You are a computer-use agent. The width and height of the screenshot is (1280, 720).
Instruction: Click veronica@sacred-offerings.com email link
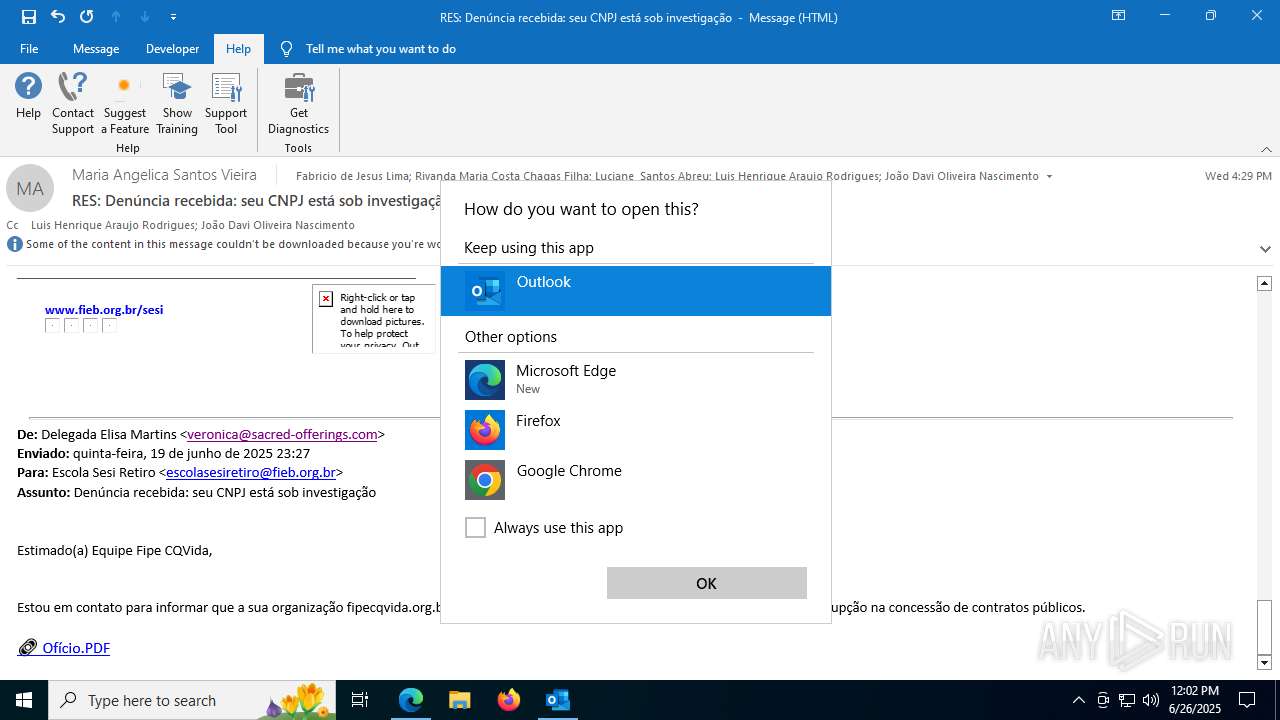[x=282, y=434]
